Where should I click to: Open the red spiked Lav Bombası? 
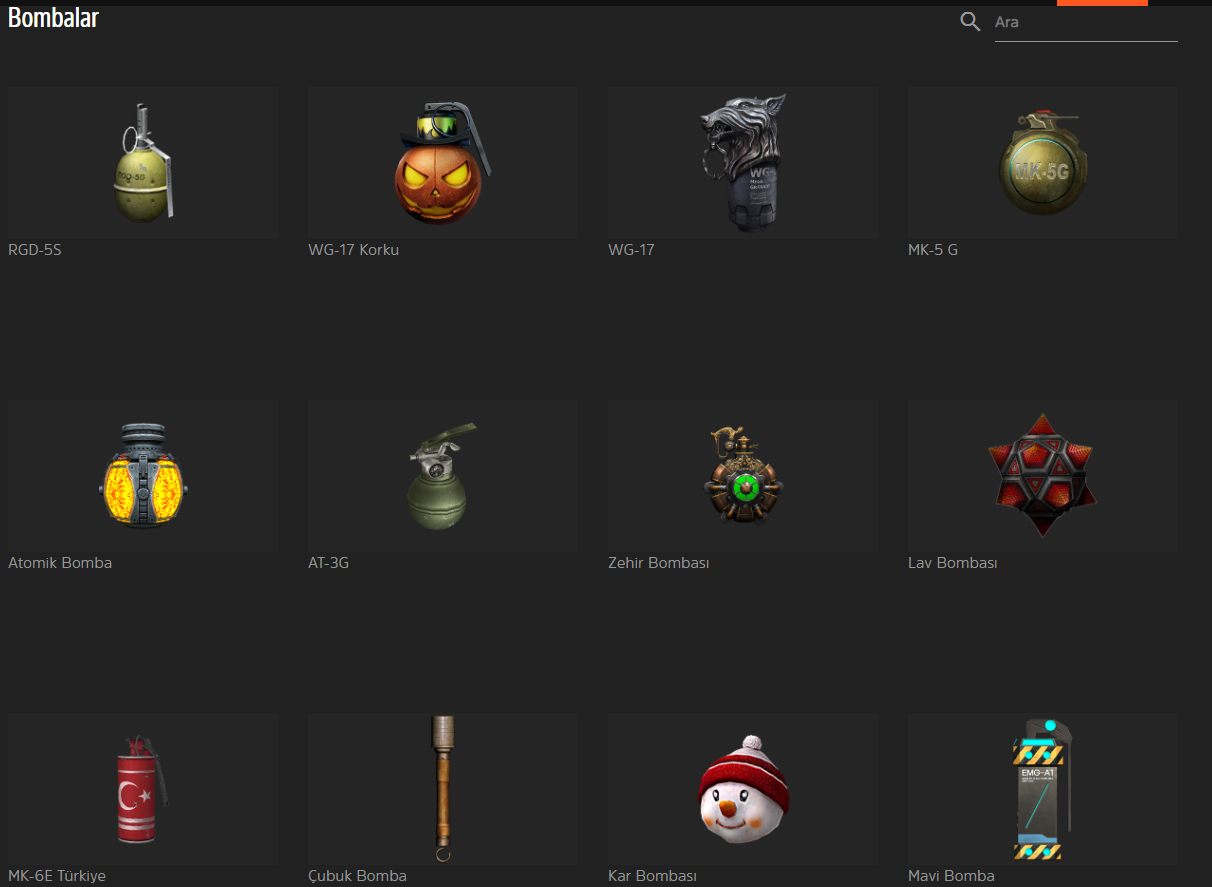(x=1042, y=476)
